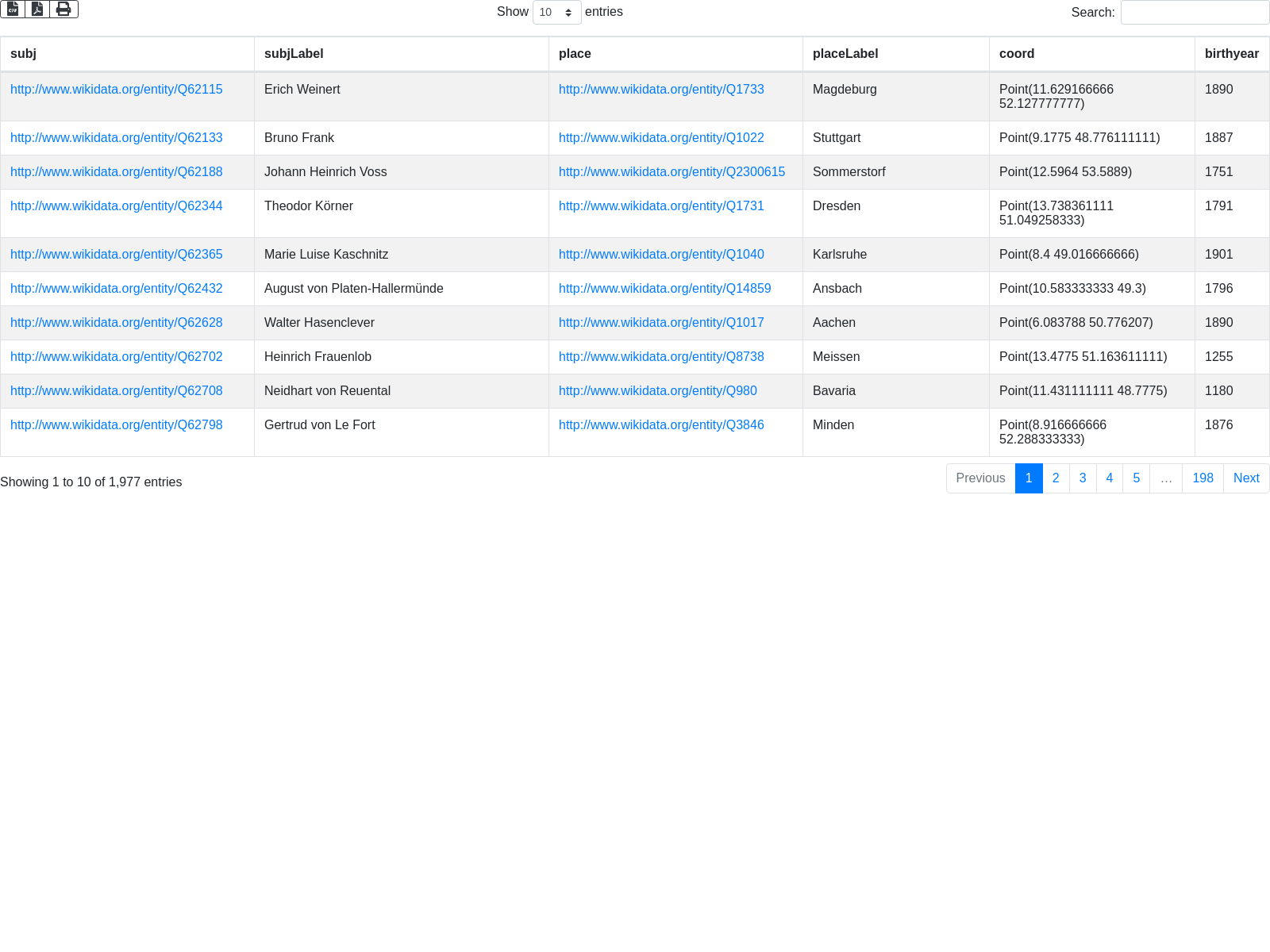Open the Q2300615 Sommerstorf place link

[672, 172]
